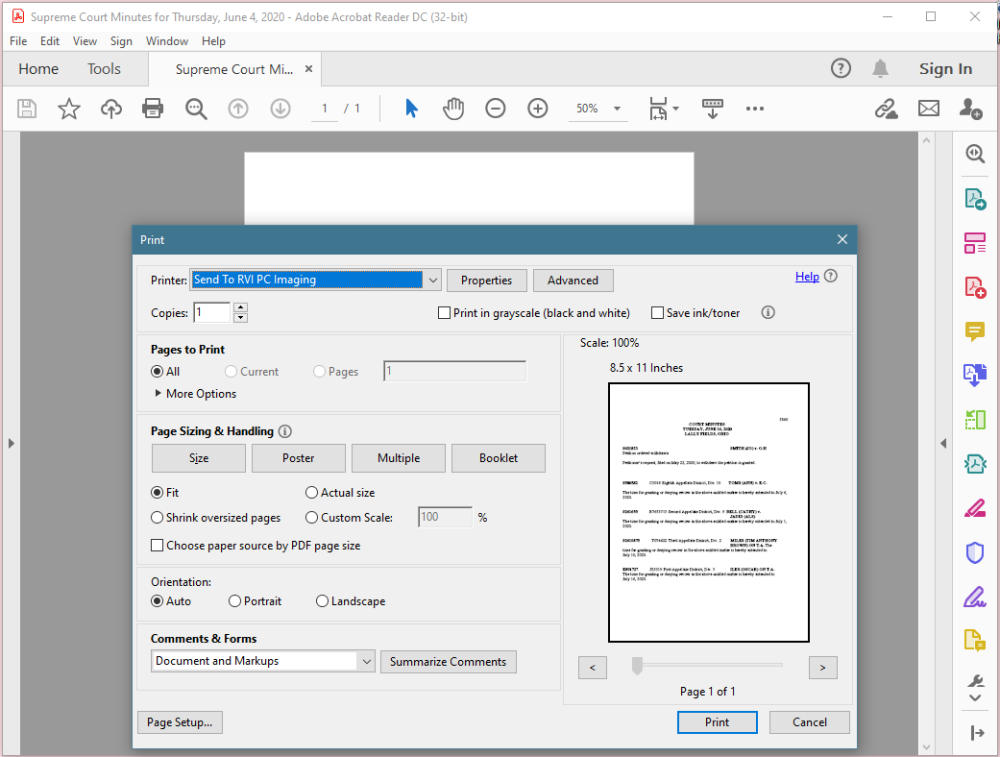Click the Save file icon in toolbar
Screen dimensions: 1000x757
click(26, 108)
